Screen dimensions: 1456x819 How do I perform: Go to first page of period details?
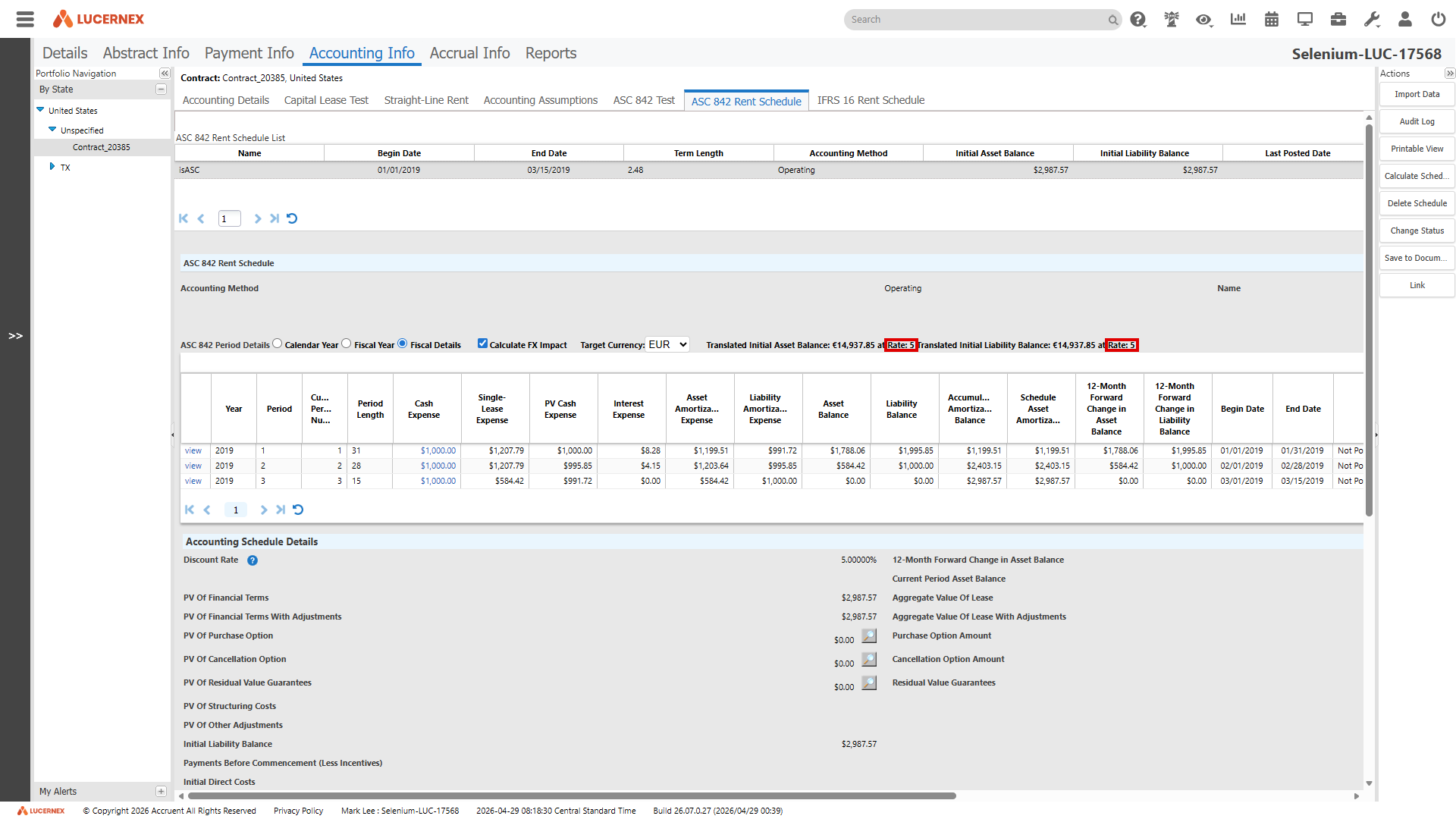click(x=190, y=510)
